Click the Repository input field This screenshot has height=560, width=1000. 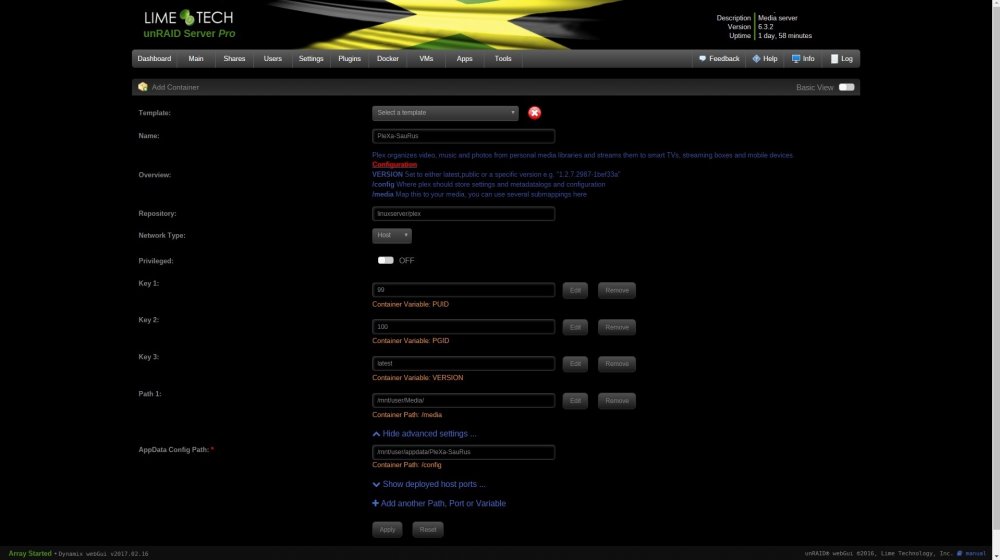pos(464,214)
